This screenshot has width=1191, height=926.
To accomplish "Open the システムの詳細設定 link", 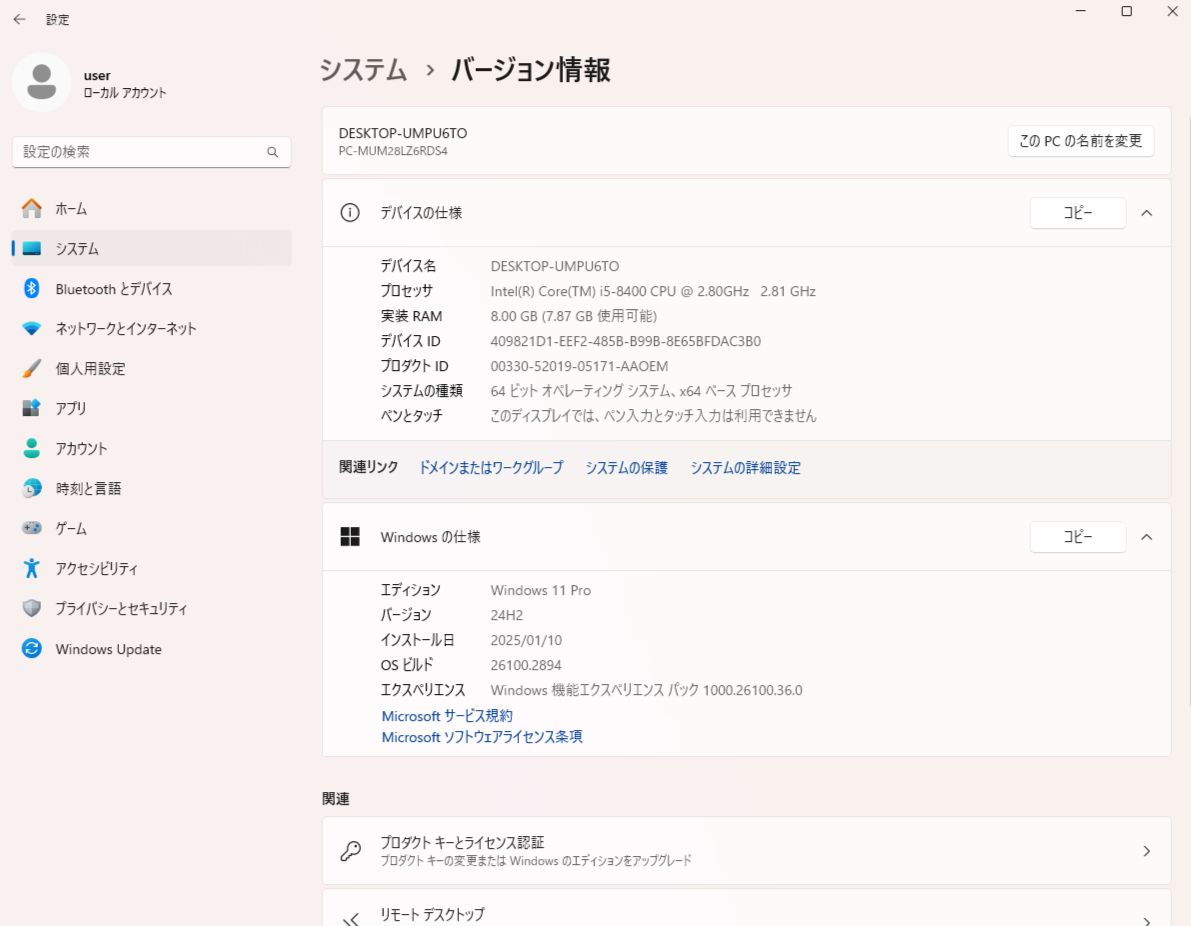I will 745,468.
